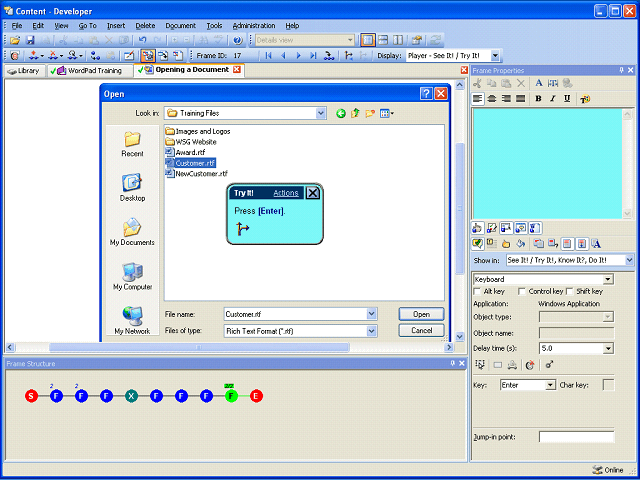Open the Key dropdown showing Enter
Viewport: 640px width, 480px height.
pyautogui.click(x=551, y=385)
